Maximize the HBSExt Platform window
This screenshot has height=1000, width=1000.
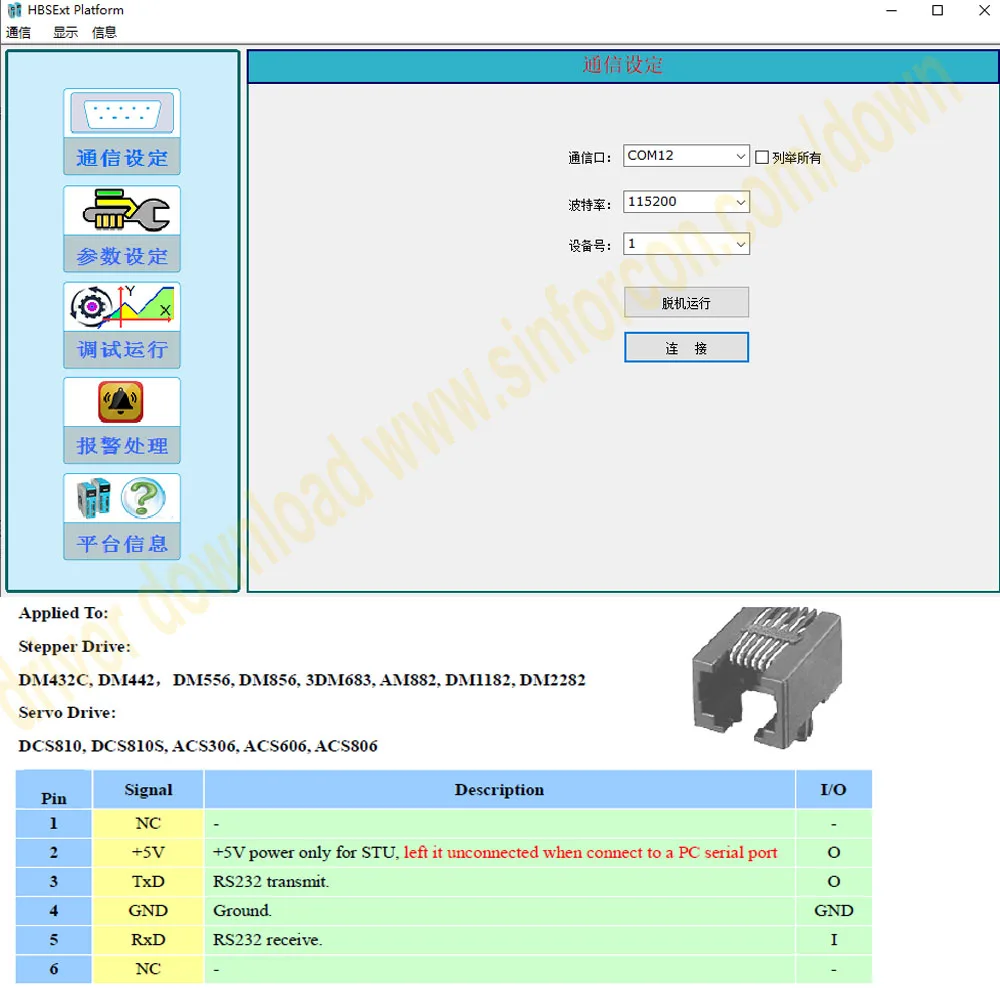point(937,11)
